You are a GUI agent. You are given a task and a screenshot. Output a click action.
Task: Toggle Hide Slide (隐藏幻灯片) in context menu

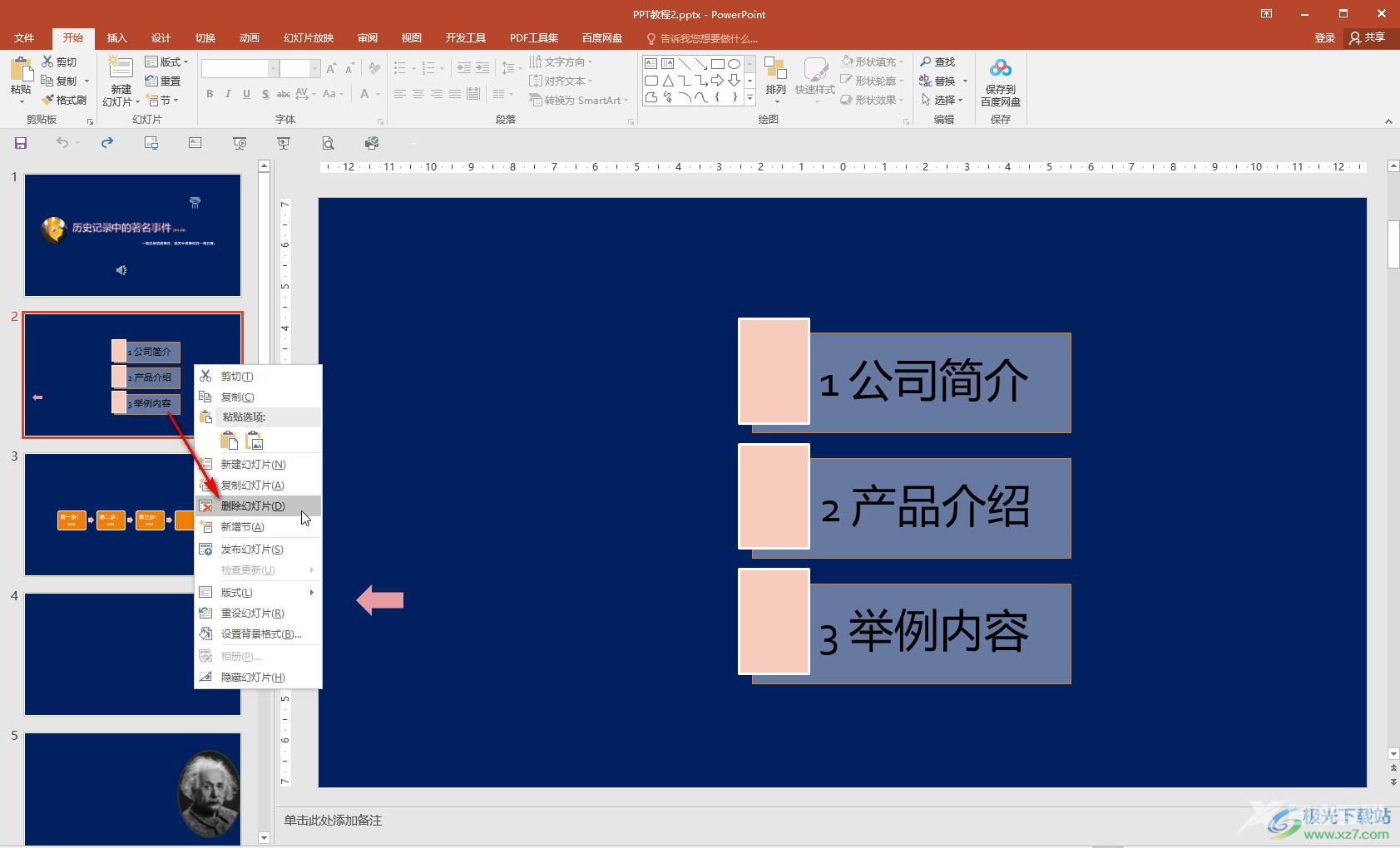click(253, 677)
